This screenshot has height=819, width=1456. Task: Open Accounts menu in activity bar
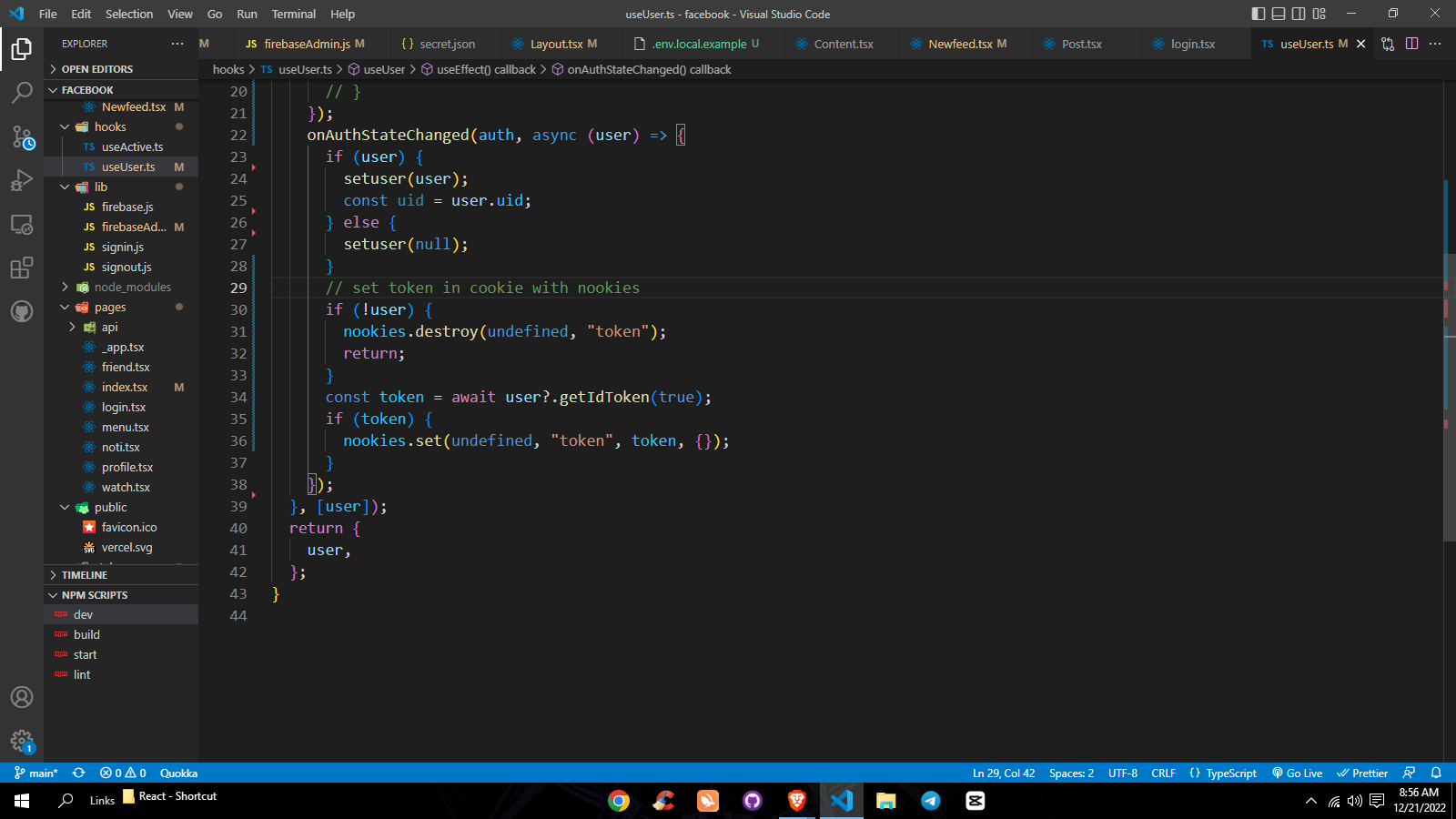(x=22, y=697)
